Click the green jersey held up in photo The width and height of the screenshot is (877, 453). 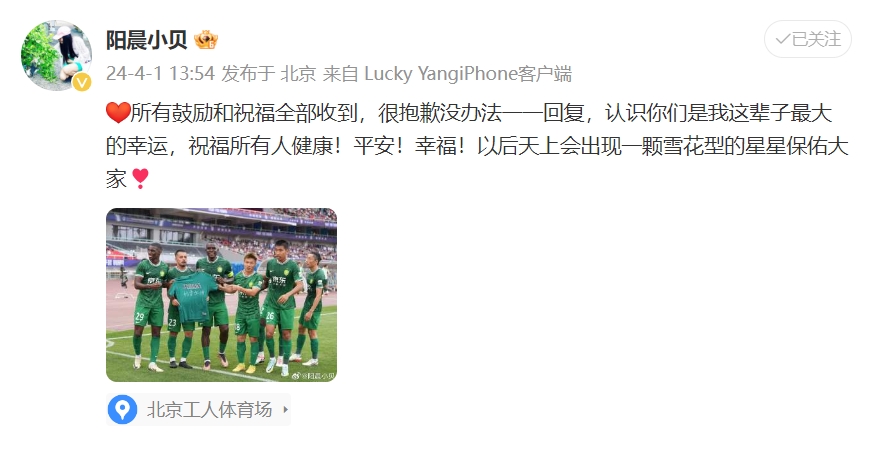pos(193,296)
